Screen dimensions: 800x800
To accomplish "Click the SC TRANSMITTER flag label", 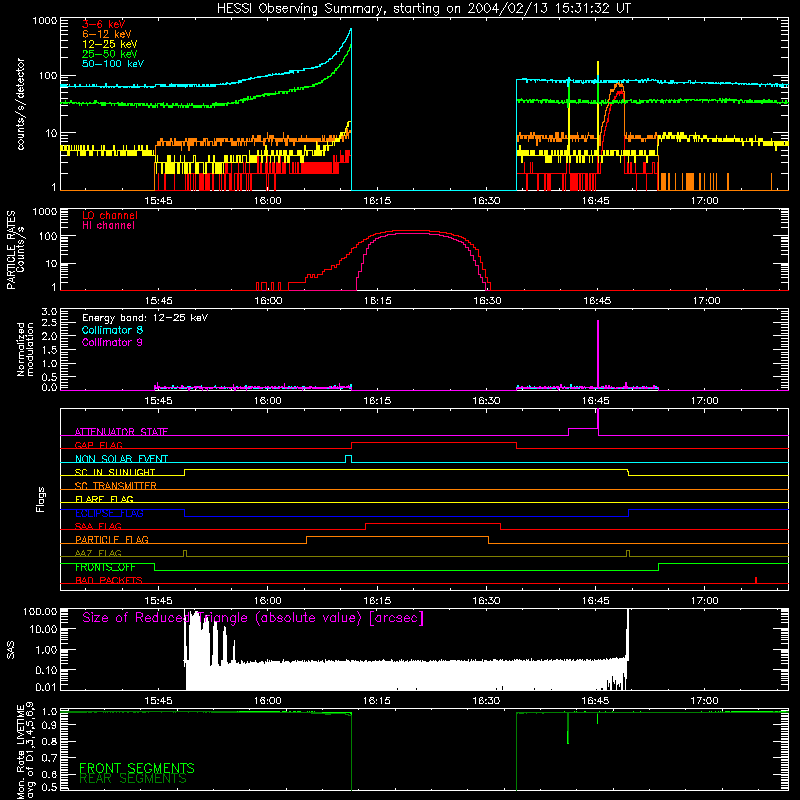I will [x=116, y=485].
